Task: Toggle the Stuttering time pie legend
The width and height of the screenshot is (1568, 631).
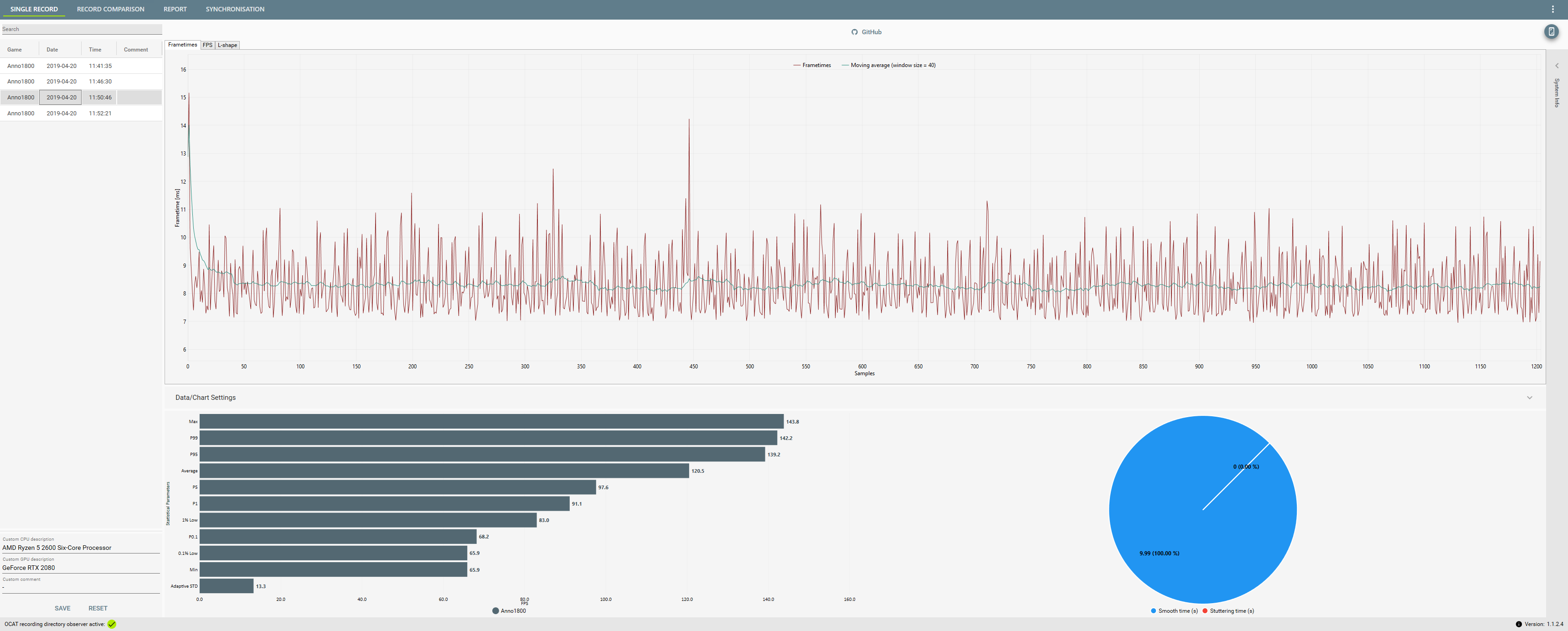Action: click(1228, 611)
